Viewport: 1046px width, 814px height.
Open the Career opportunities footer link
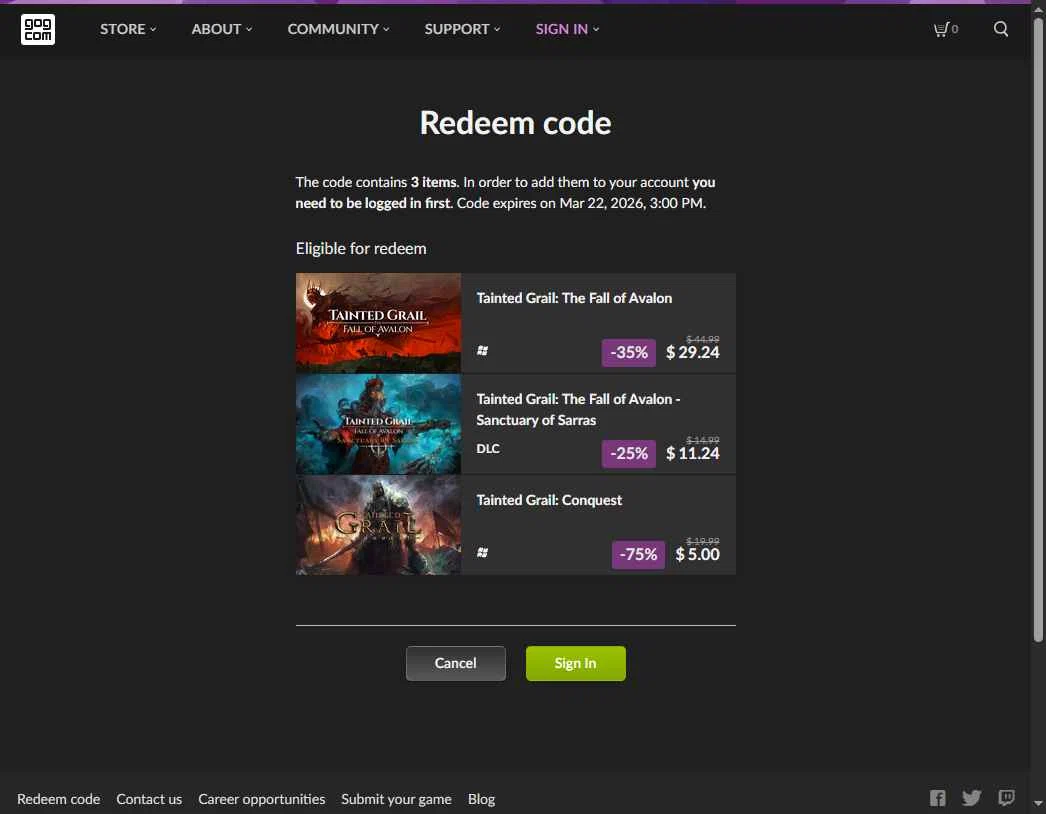(262, 799)
